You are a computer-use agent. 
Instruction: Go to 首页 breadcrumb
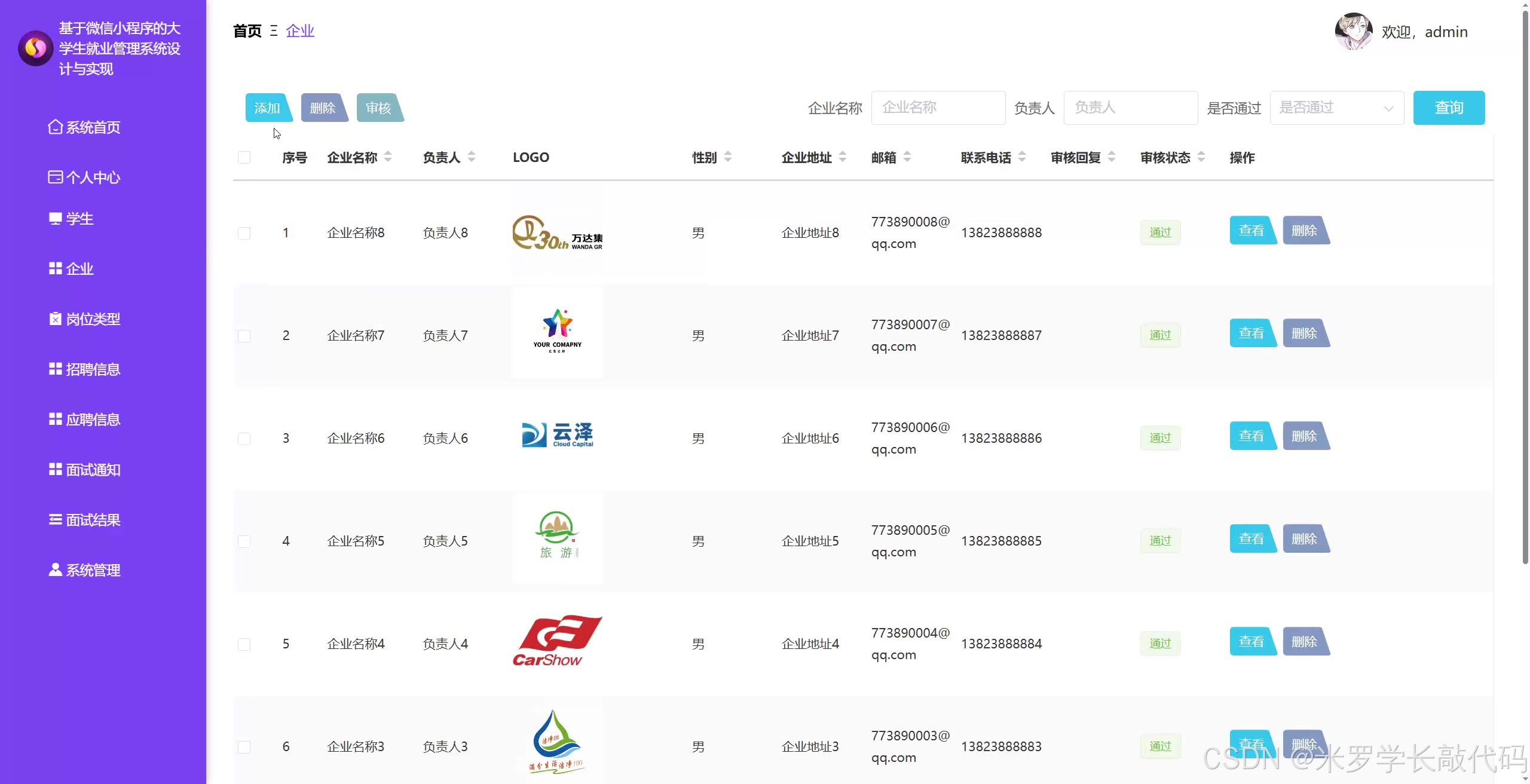[x=247, y=31]
